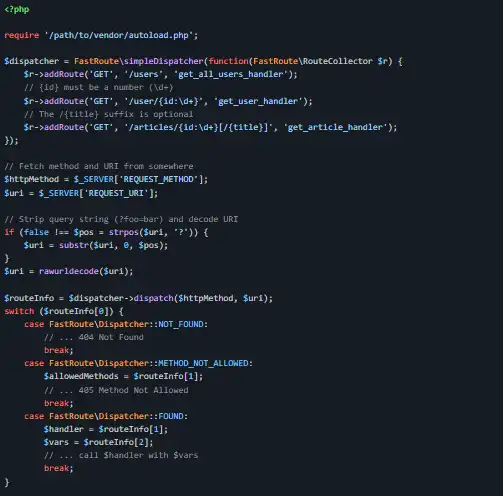503x496 pixels.
Task: Click the 'require' keyword
Action: click(x=22, y=35)
